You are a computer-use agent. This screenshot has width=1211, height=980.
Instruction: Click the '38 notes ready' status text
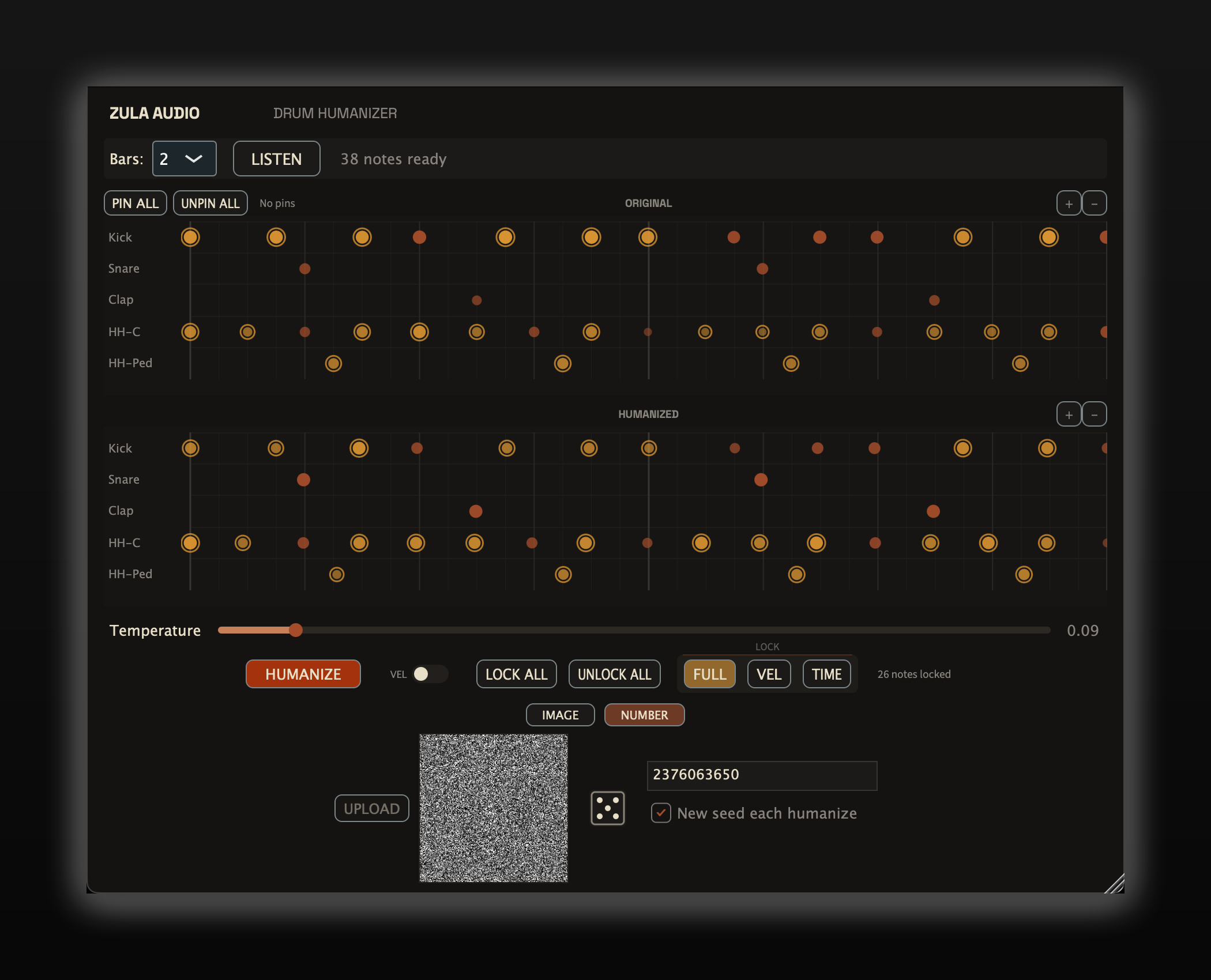393,159
